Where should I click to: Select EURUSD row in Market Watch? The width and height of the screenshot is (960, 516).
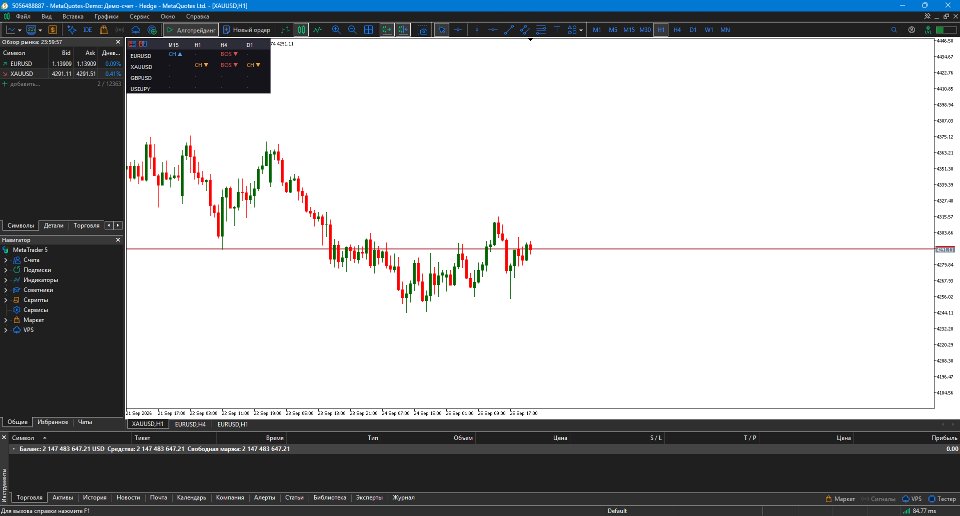click(x=61, y=64)
